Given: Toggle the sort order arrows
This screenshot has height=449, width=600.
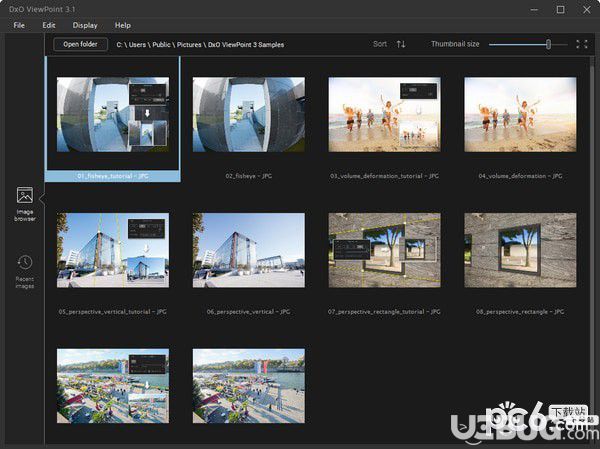Looking at the screenshot, I should pyautogui.click(x=401, y=44).
